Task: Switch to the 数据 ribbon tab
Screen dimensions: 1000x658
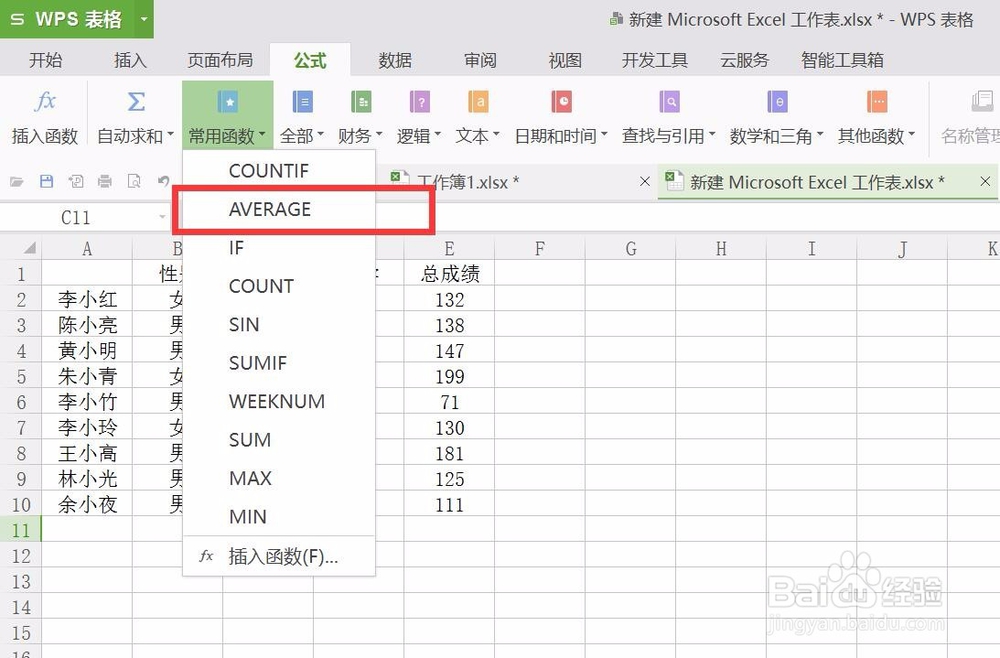Action: (x=395, y=60)
